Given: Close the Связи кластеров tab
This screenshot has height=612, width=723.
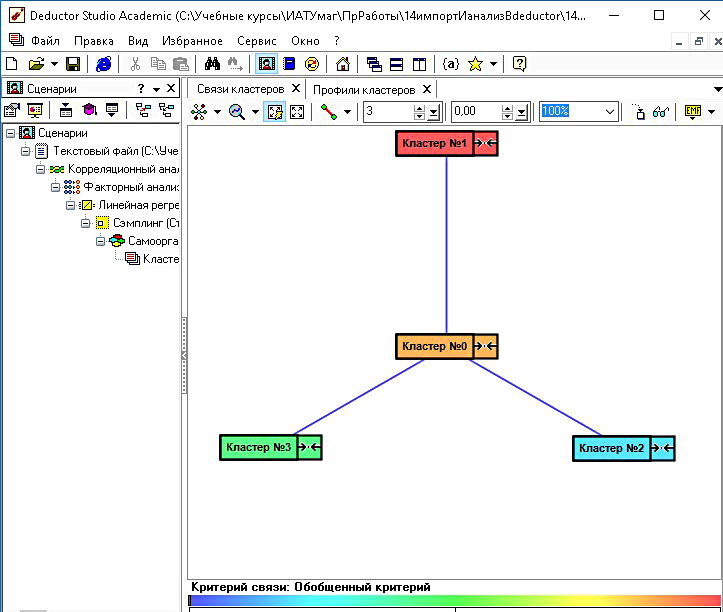Looking at the screenshot, I should click(296, 88).
